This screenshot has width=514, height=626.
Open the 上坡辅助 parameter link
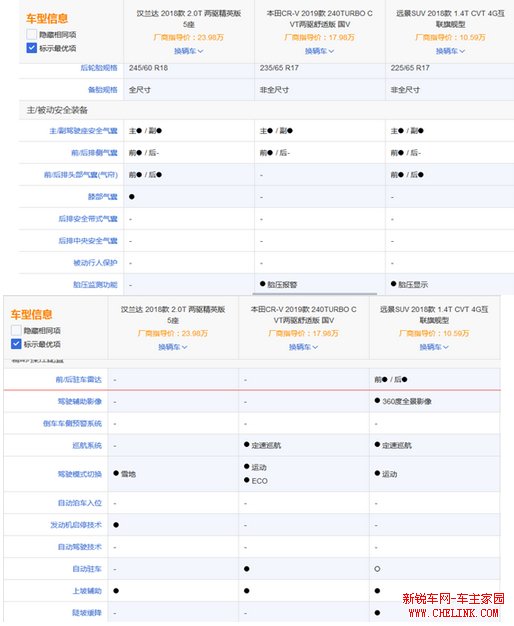tap(87, 591)
